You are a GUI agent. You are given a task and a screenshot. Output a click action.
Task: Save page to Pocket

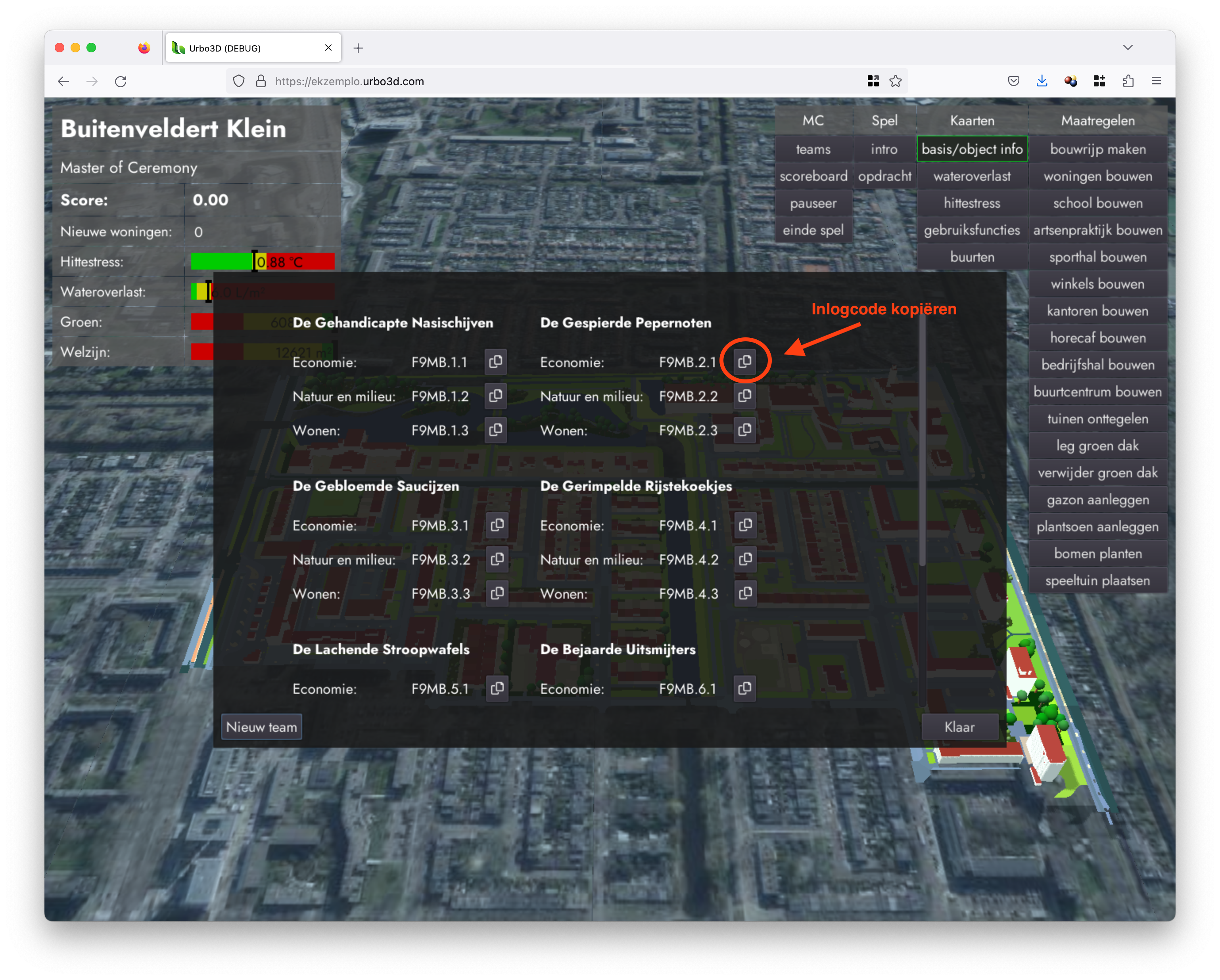[x=1013, y=81]
